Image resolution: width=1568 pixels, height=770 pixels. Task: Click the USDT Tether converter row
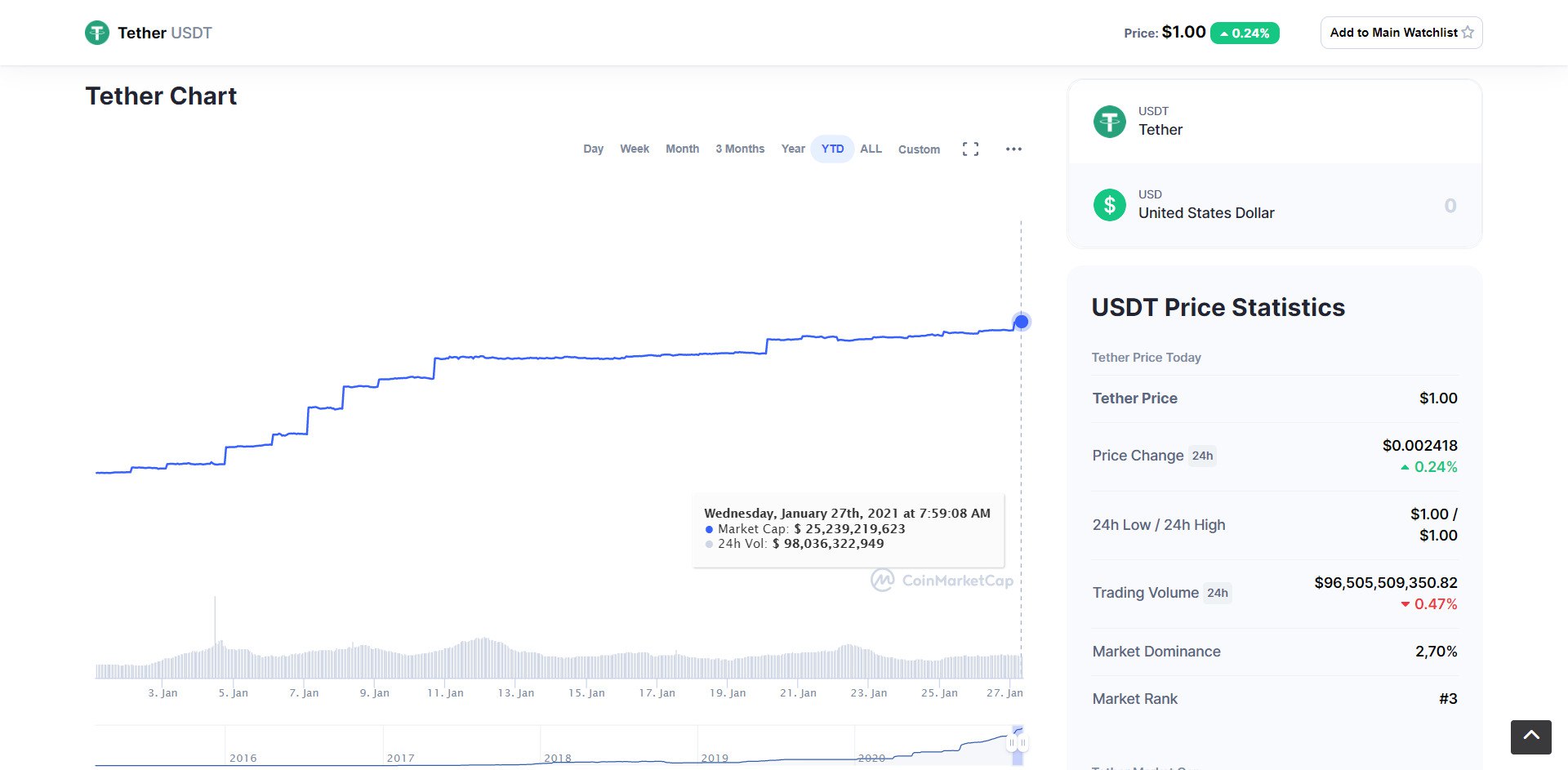pos(1274,122)
